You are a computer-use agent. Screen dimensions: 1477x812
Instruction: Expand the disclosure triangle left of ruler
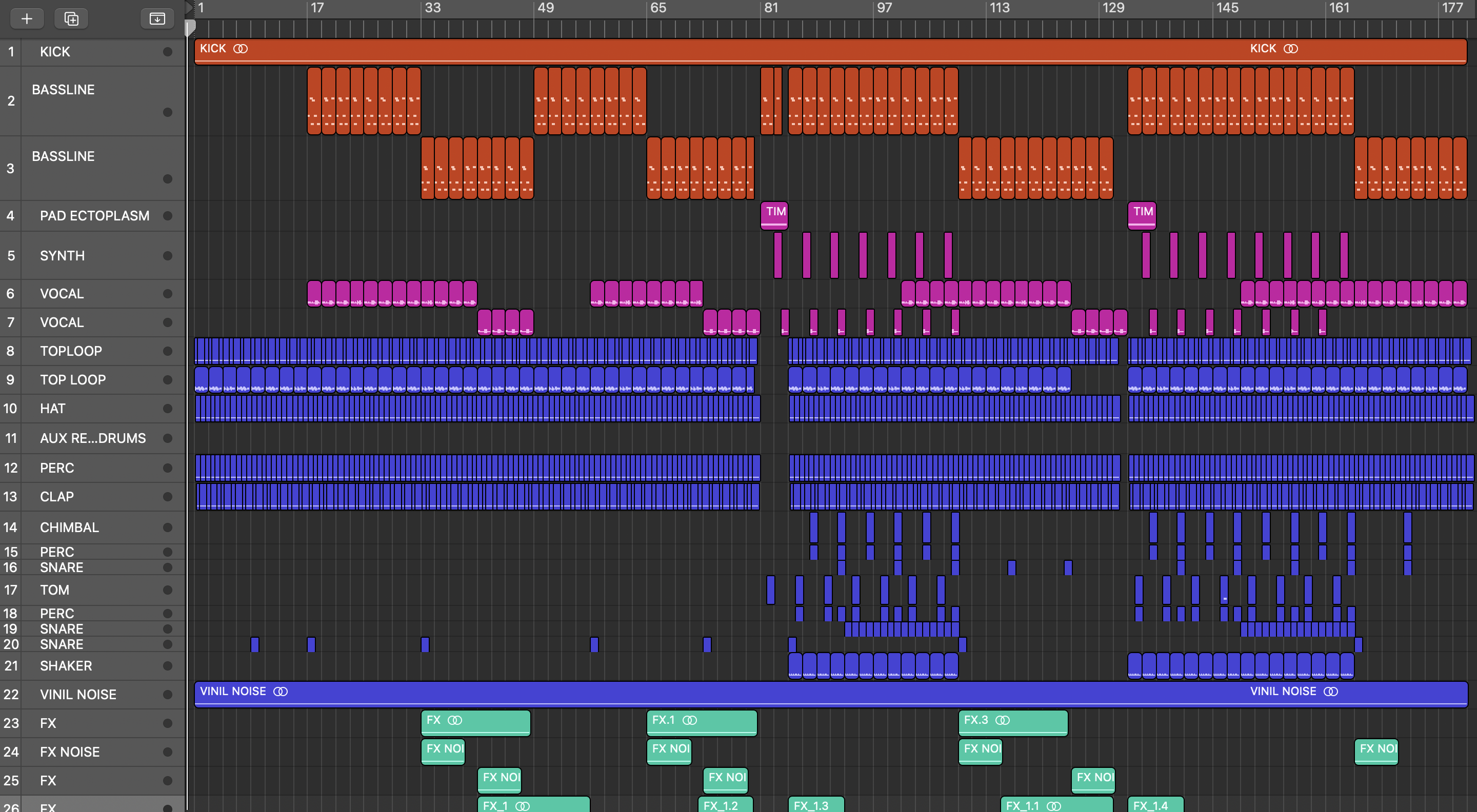[x=189, y=8]
